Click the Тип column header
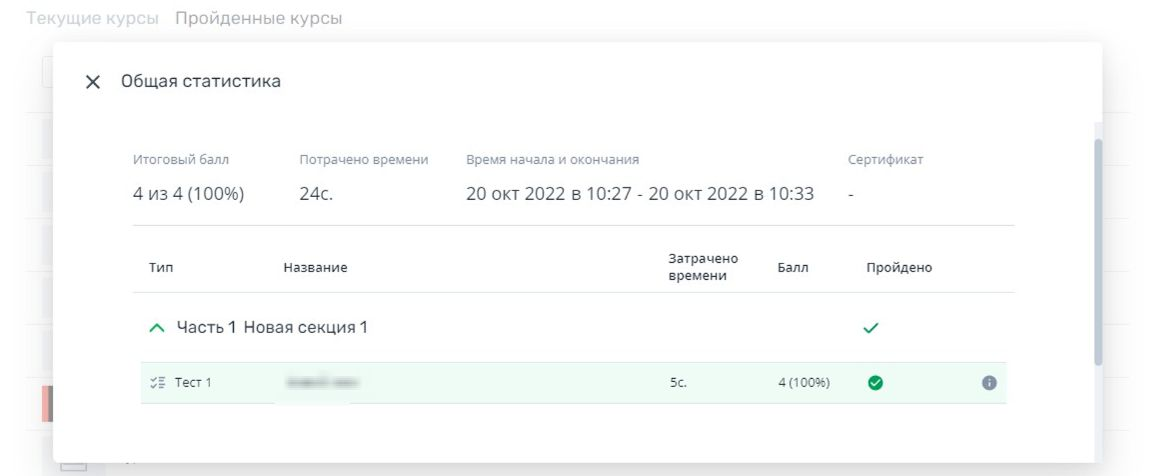 pos(161,268)
